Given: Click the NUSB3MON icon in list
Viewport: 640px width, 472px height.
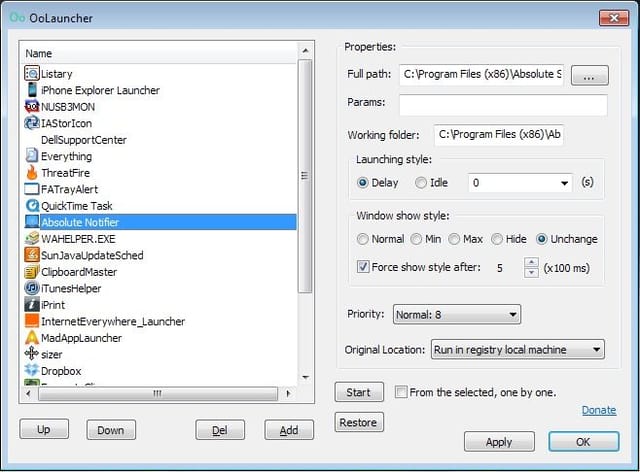Looking at the screenshot, I should pyautogui.click(x=32, y=107).
